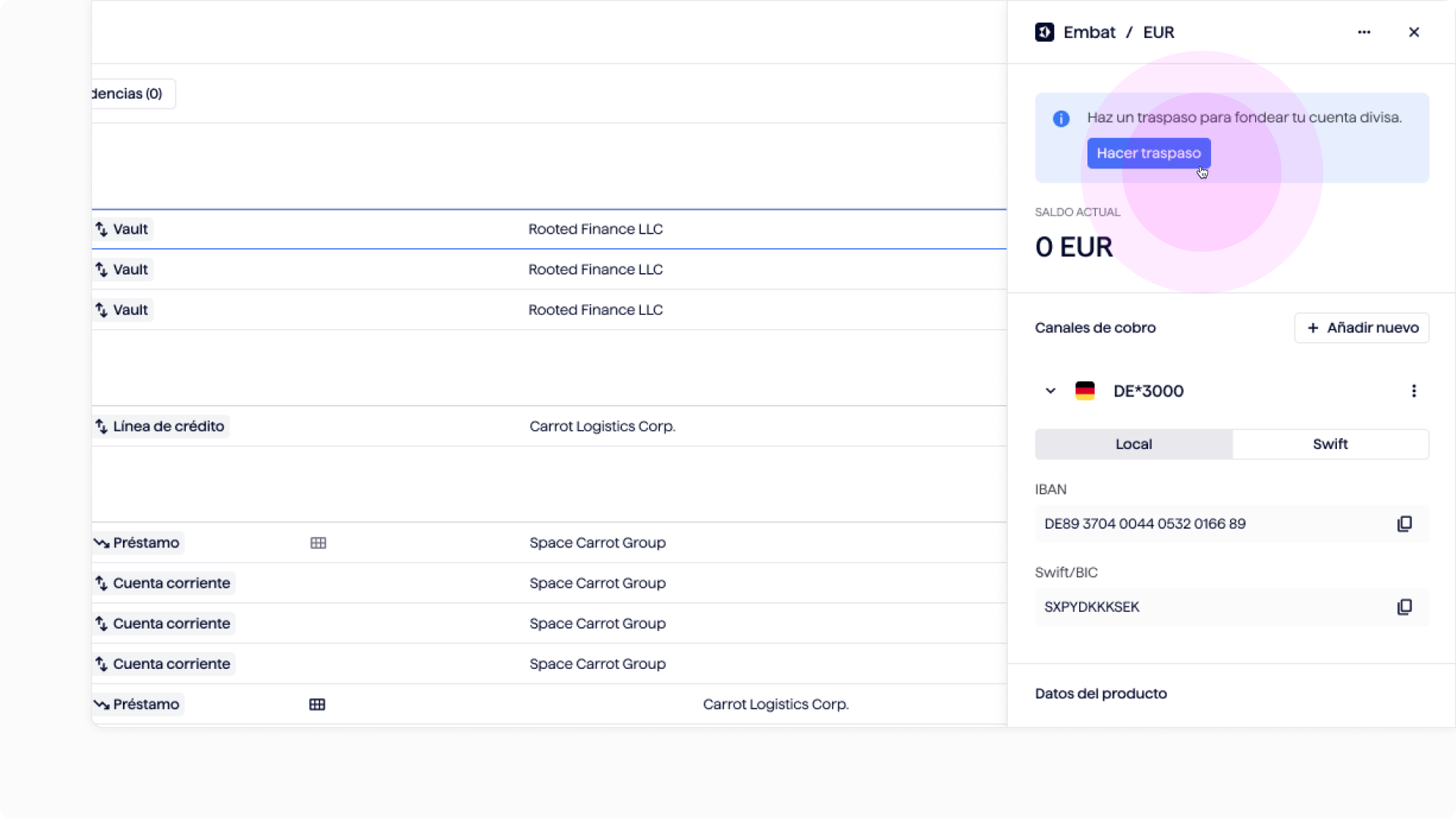Open the three-dot menu in panel header
This screenshot has height=819, width=1456.
point(1364,32)
